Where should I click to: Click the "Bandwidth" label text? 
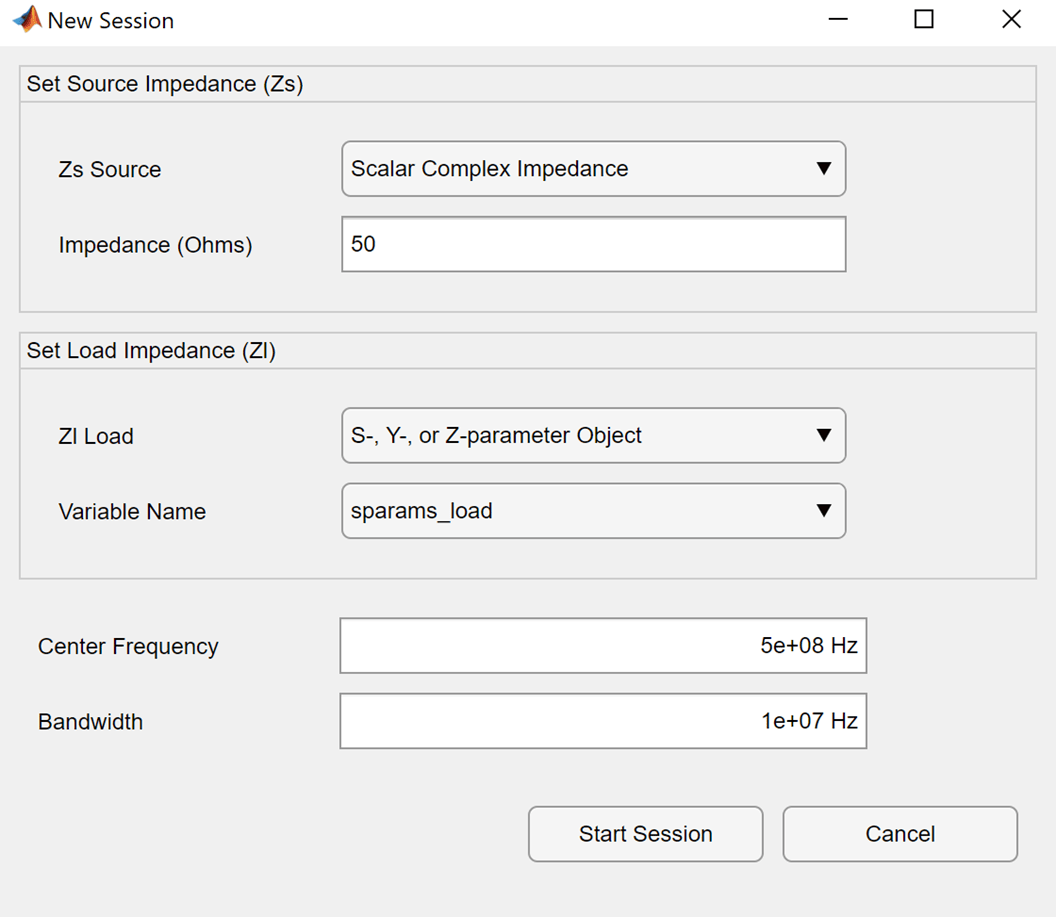coord(90,722)
